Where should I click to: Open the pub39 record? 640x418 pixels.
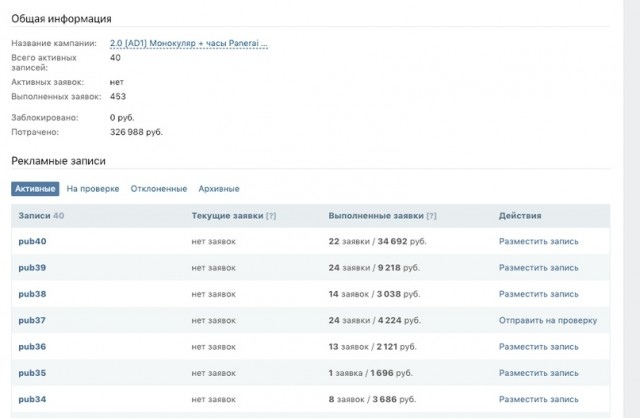pos(32,268)
